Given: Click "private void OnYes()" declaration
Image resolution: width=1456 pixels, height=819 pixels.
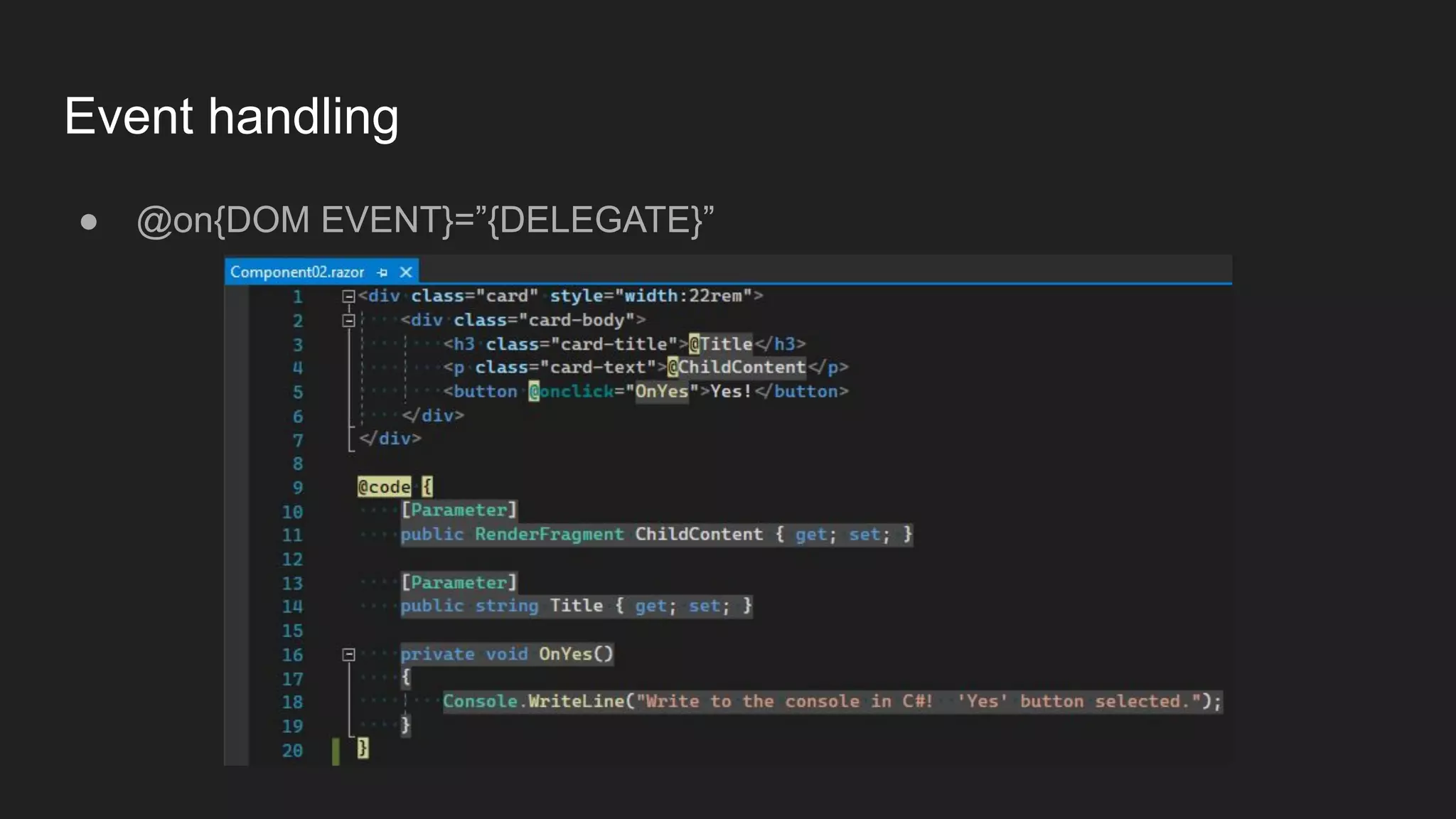Looking at the screenshot, I should click(506, 654).
